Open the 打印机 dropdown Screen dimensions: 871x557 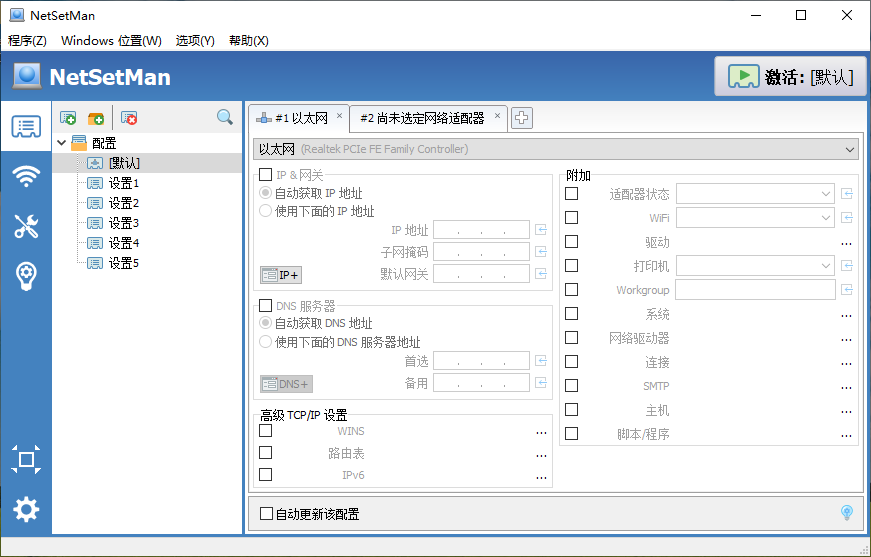755,266
